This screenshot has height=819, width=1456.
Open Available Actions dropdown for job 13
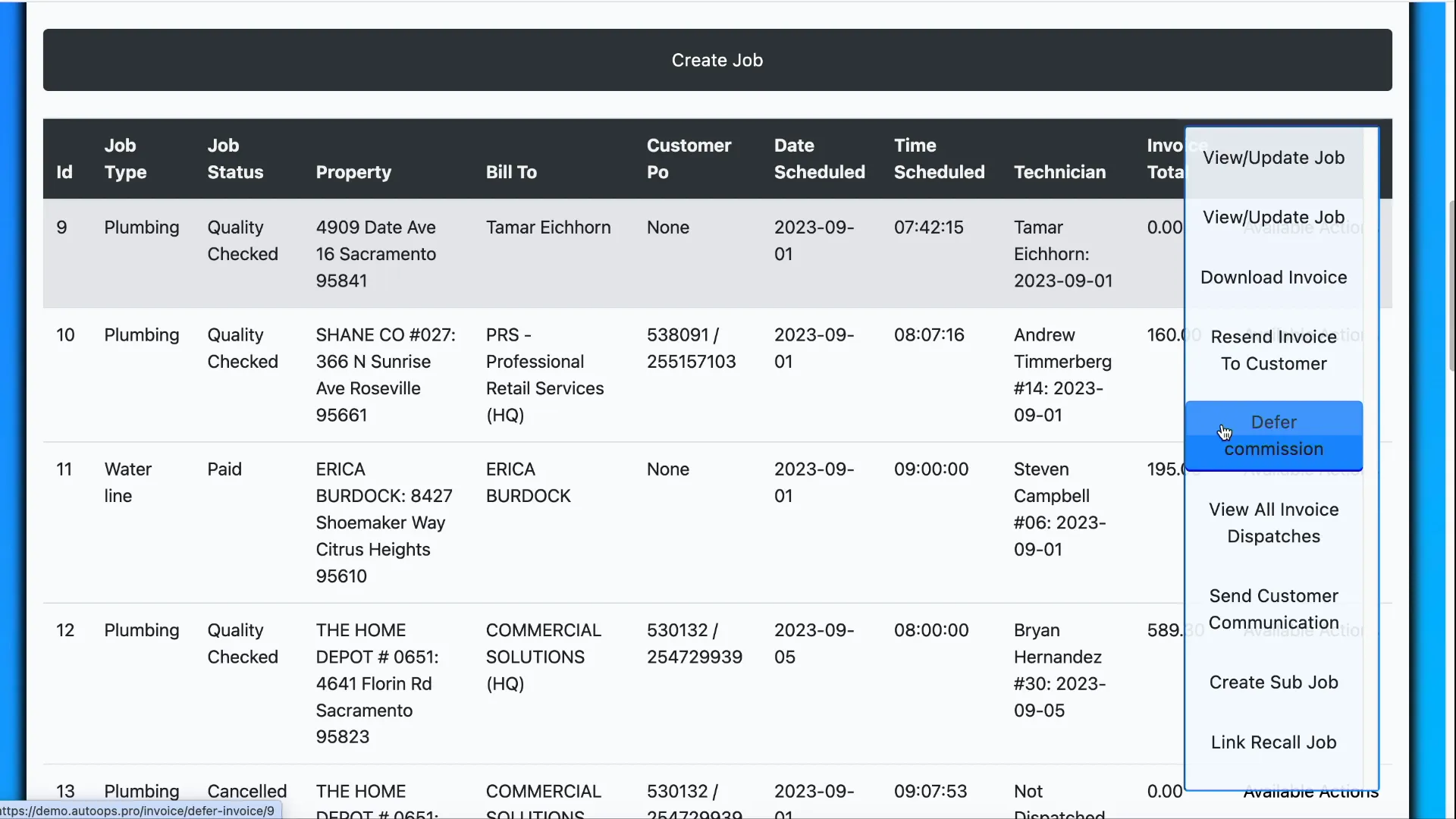click(x=1310, y=792)
